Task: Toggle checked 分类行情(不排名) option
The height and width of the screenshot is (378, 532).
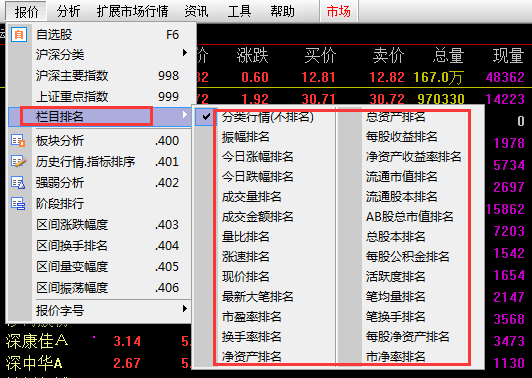Action: tap(206, 117)
